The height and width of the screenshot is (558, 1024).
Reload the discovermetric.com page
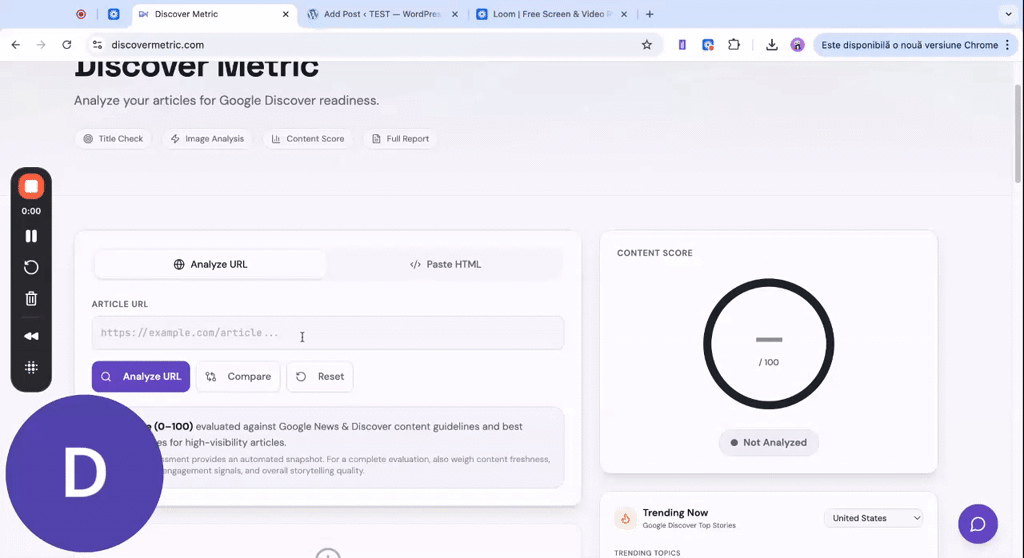[67, 44]
